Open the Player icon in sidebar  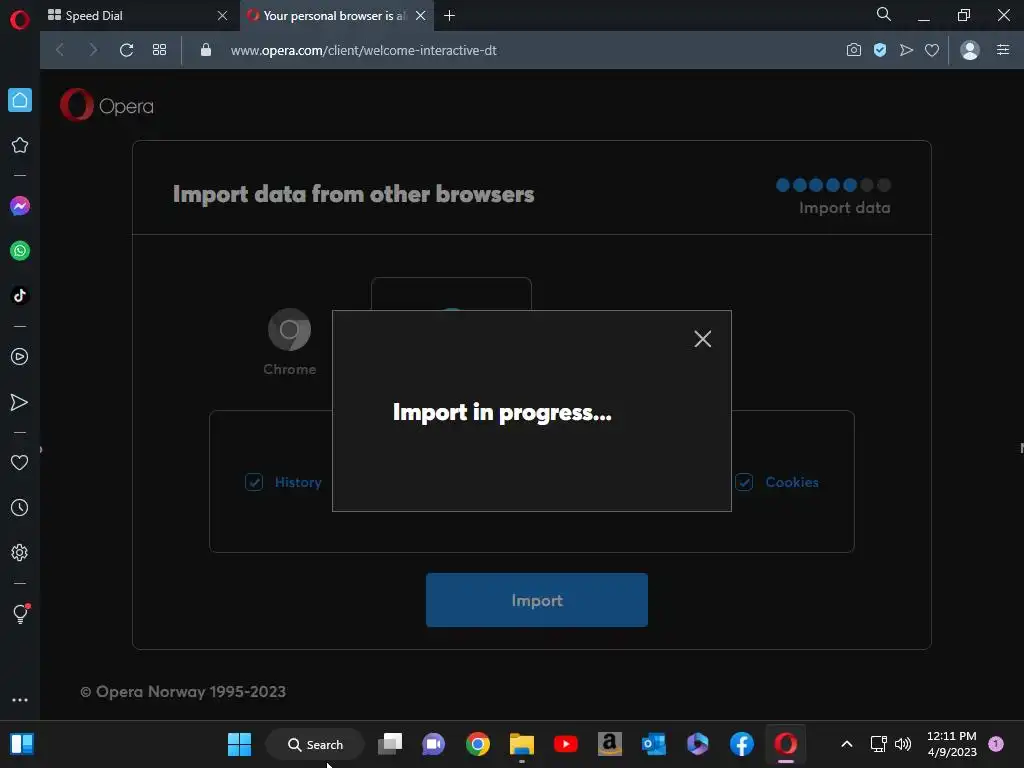point(20,357)
